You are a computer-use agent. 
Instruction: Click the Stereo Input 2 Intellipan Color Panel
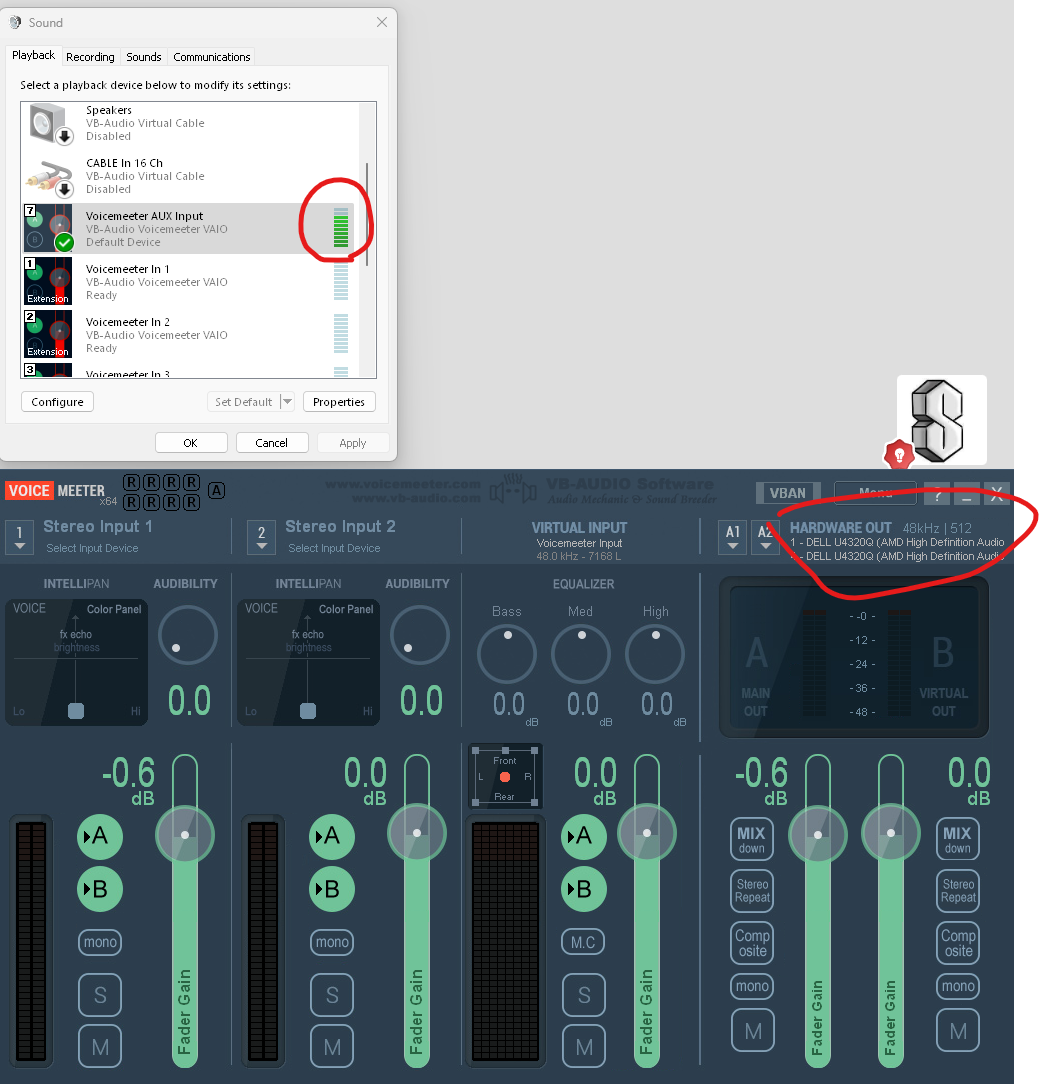click(308, 662)
